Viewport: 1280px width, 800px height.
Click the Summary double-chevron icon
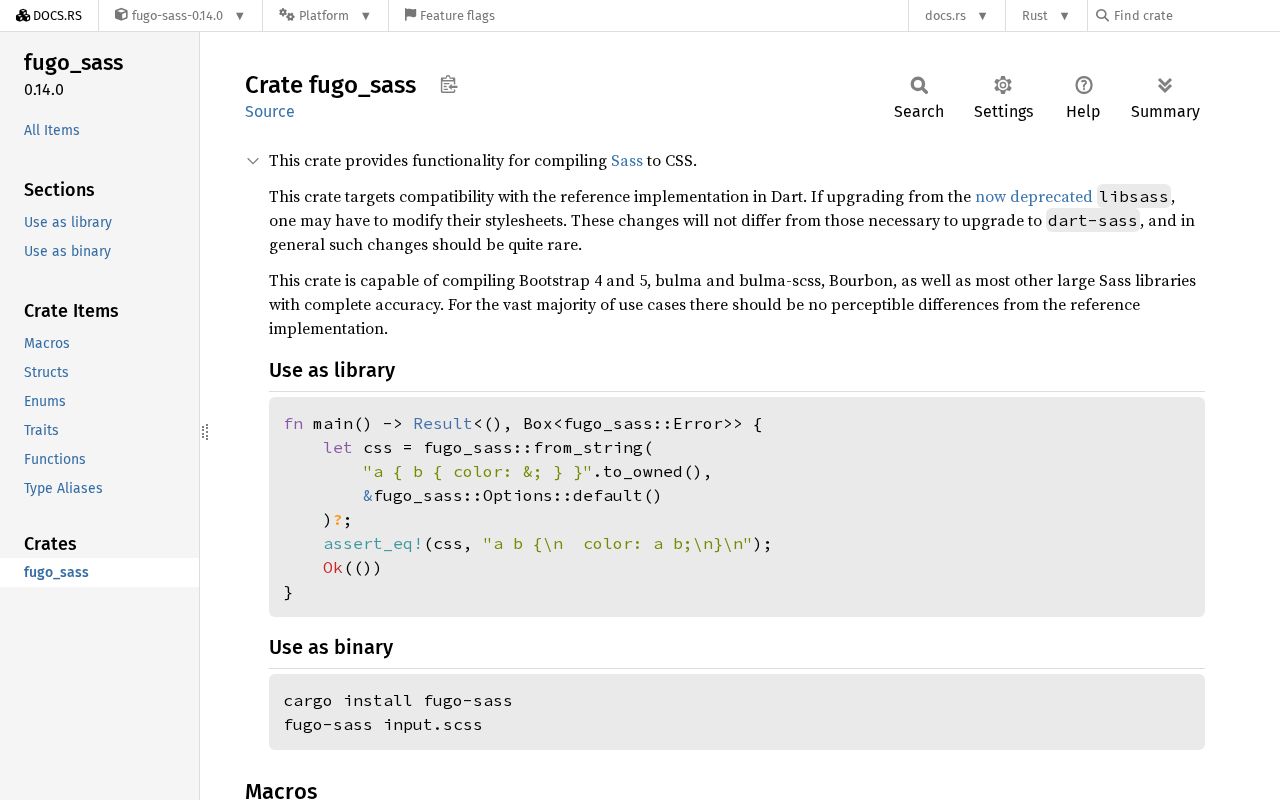pos(1165,85)
